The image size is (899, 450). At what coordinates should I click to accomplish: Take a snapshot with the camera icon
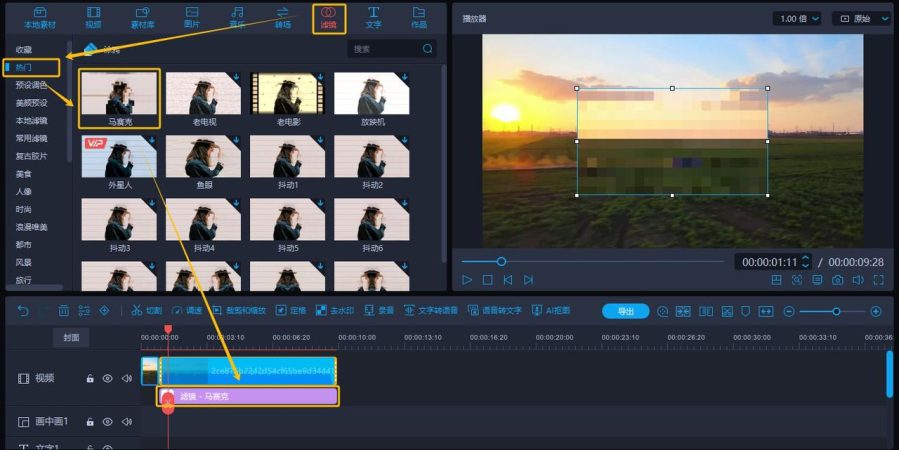tap(838, 280)
